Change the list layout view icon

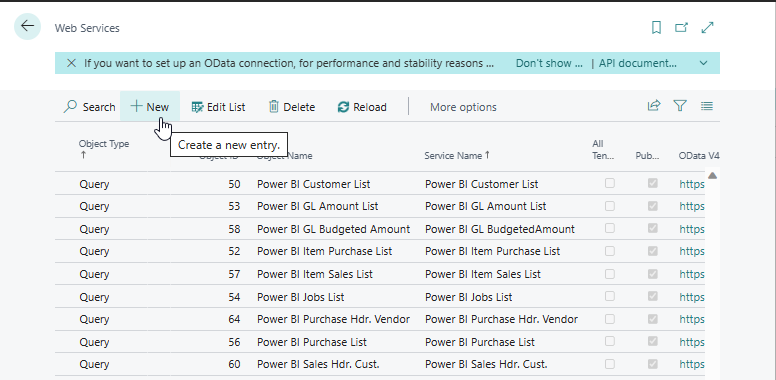tap(707, 105)
